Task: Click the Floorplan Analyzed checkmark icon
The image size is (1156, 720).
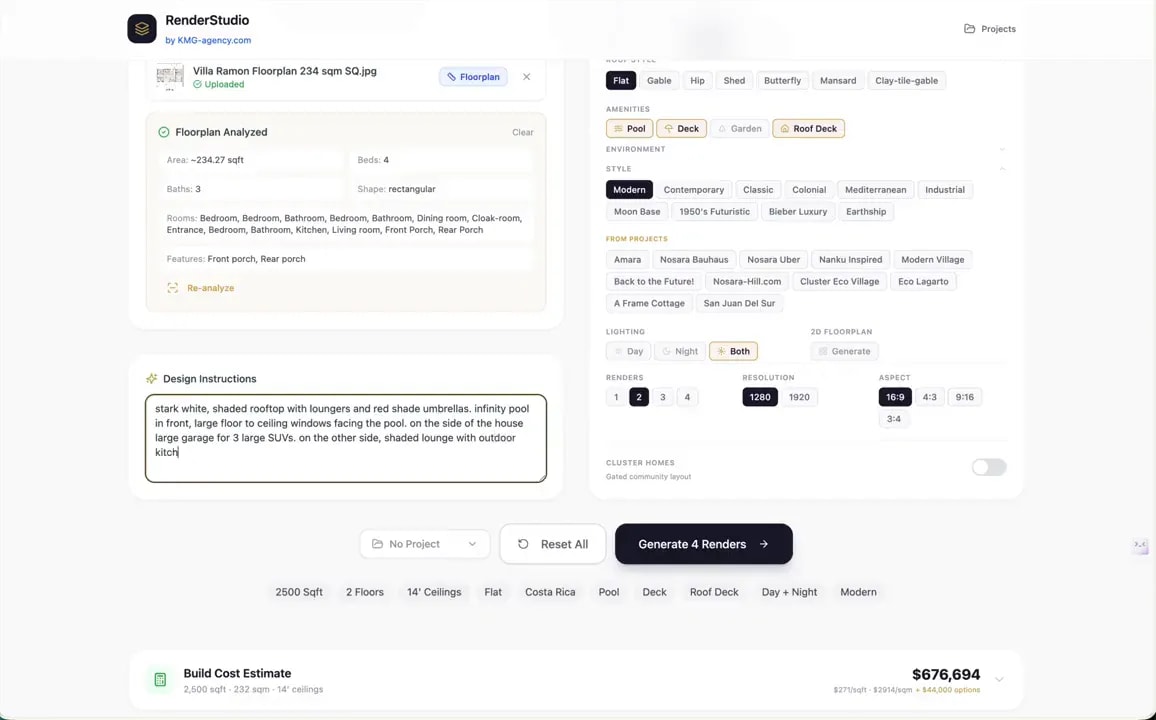Action: tap(164, 132)
